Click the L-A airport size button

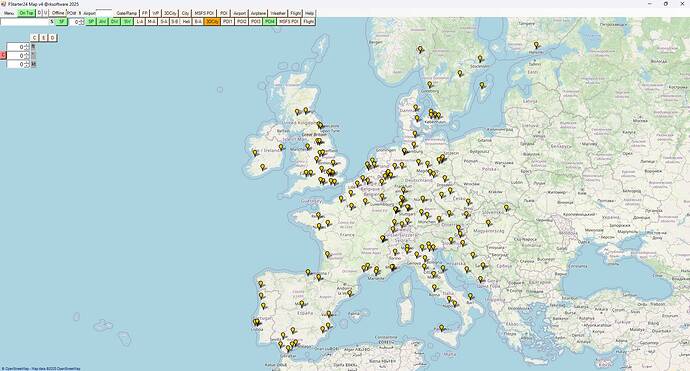tap(139, 21)
